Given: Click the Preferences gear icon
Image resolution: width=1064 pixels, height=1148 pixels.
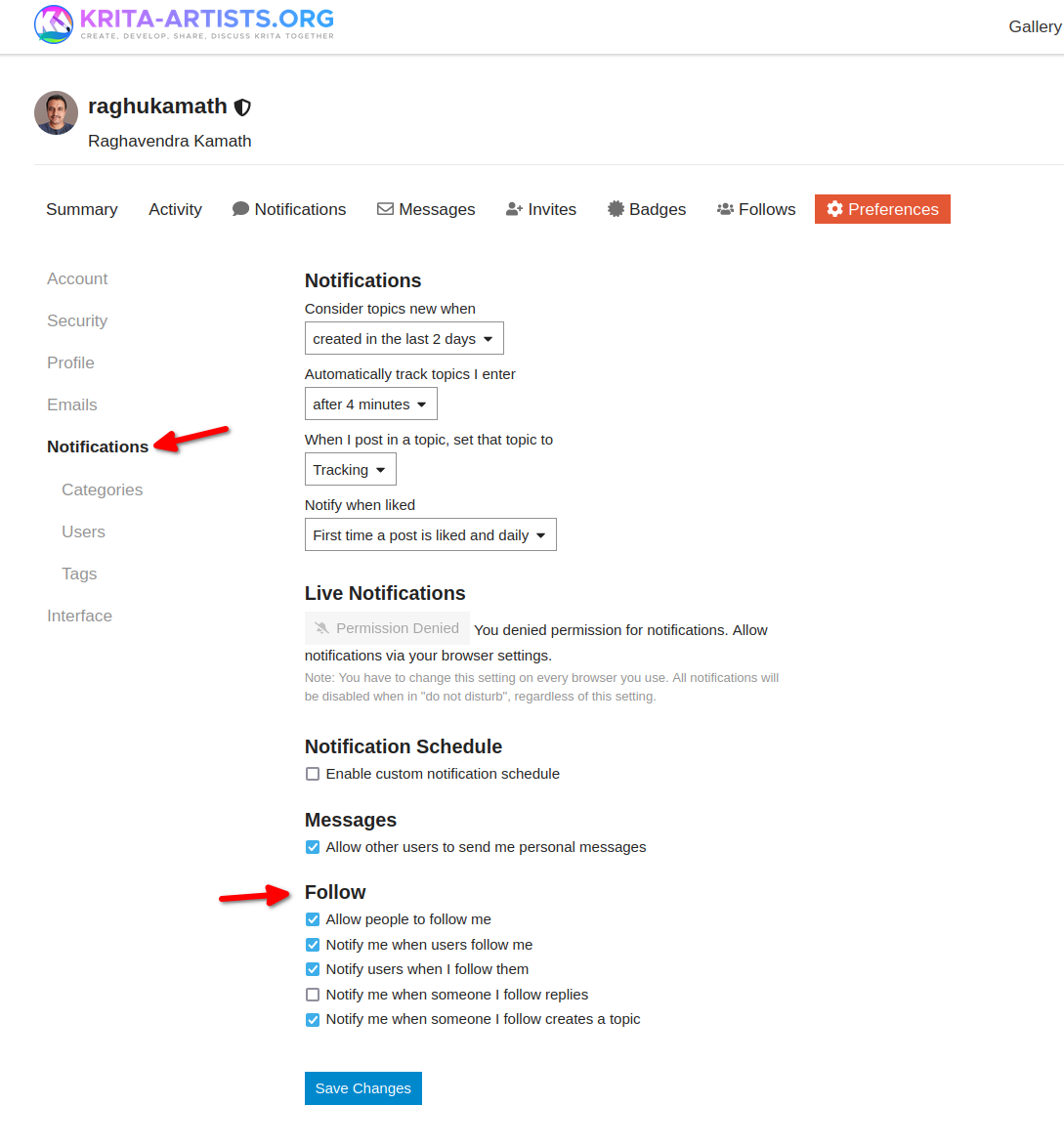Looking at the screenshot, I should pyautogui.click(x=834, y=209).
